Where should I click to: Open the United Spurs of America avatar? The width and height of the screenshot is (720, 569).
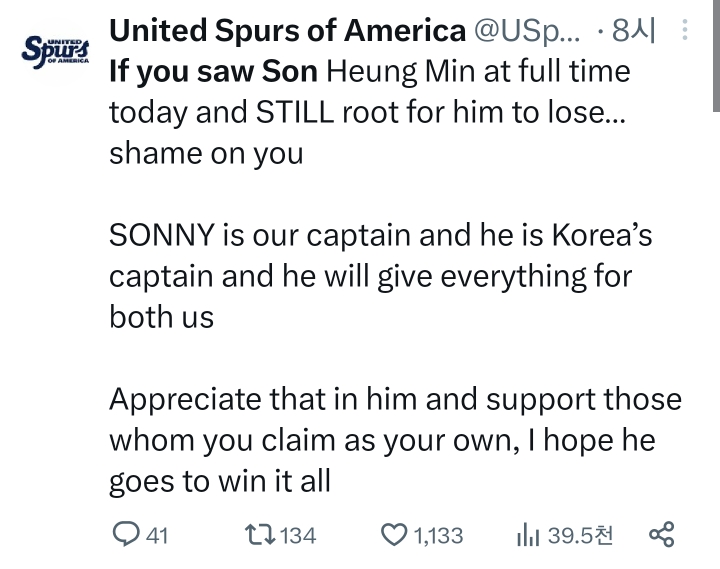55,48
